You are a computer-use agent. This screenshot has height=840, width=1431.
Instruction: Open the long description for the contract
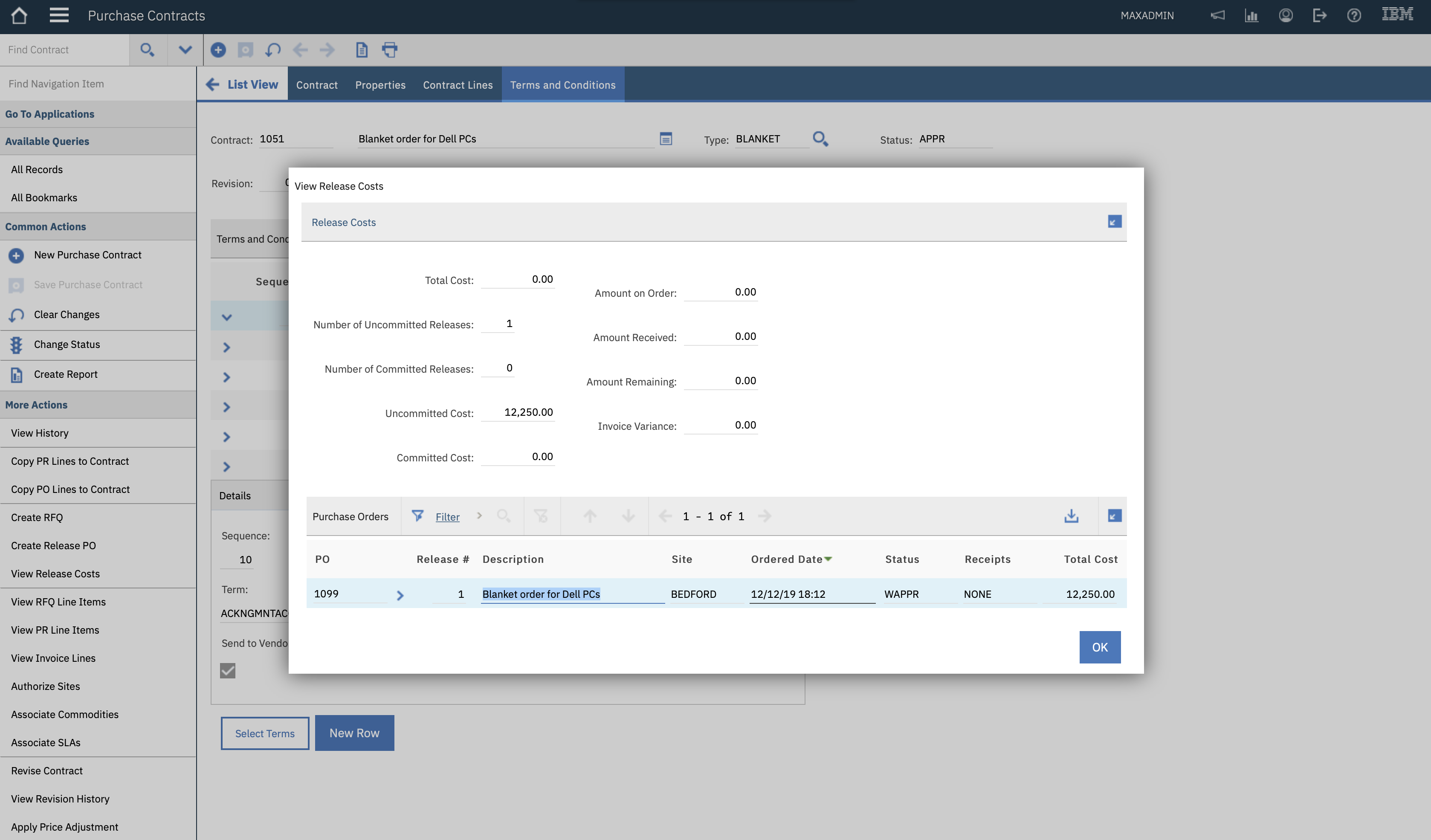(x=666, y=139)
